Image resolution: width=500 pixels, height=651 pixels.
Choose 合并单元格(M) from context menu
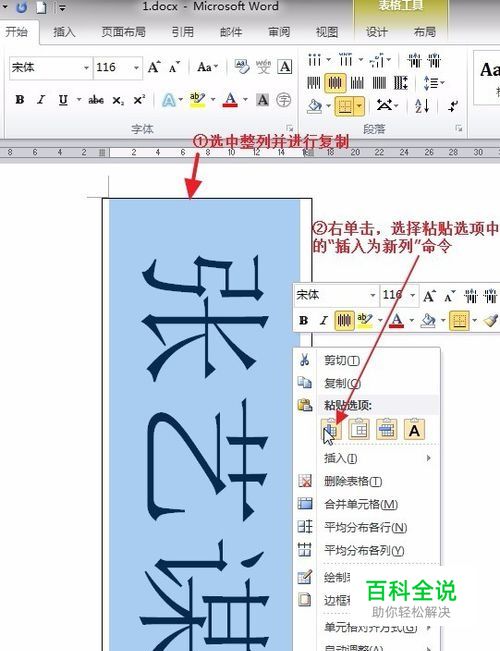pos(368,504)
